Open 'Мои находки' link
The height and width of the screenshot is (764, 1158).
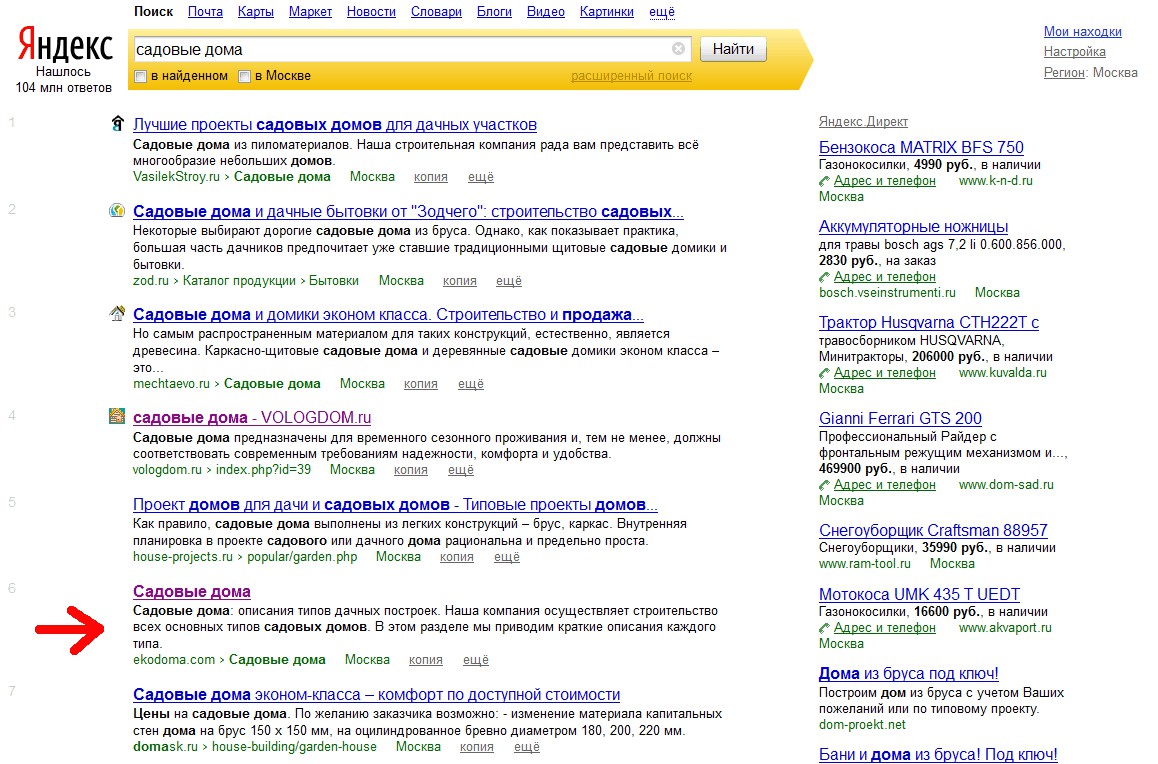pyautogui.click(x=1083, y=32)
